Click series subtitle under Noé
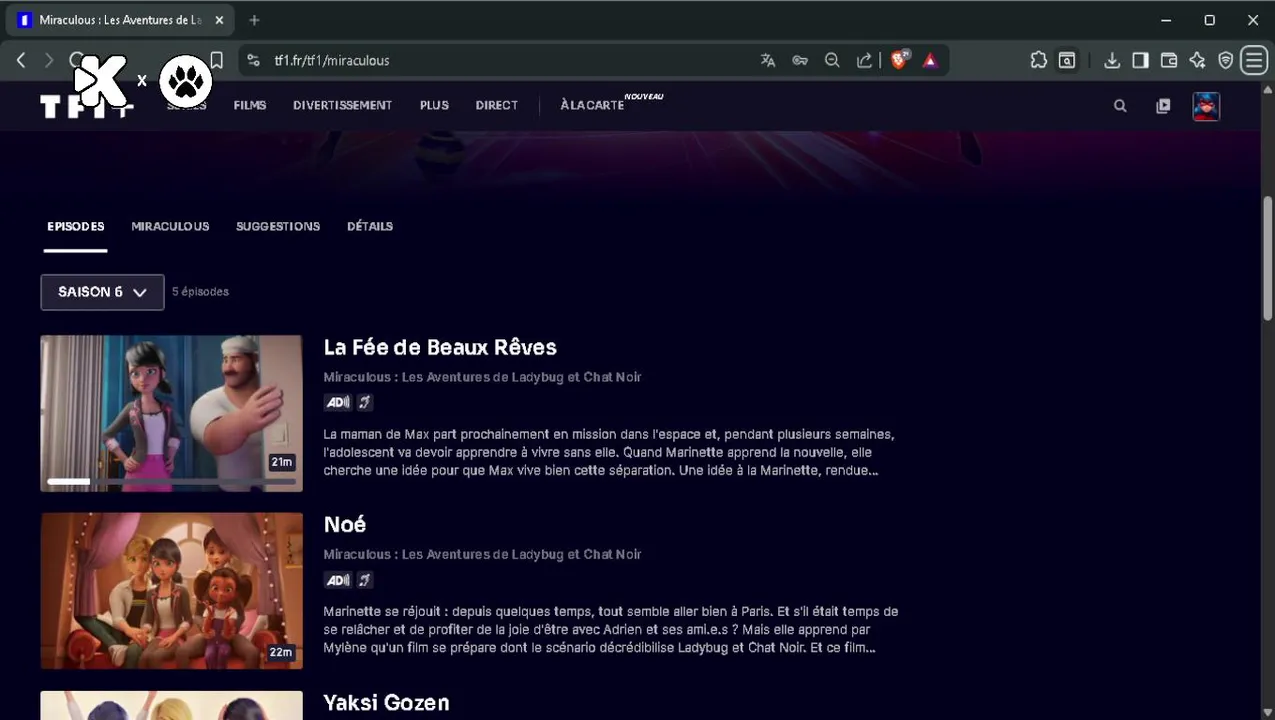The height and width of the screenshot is (720, 1275). tap(482, 554)
